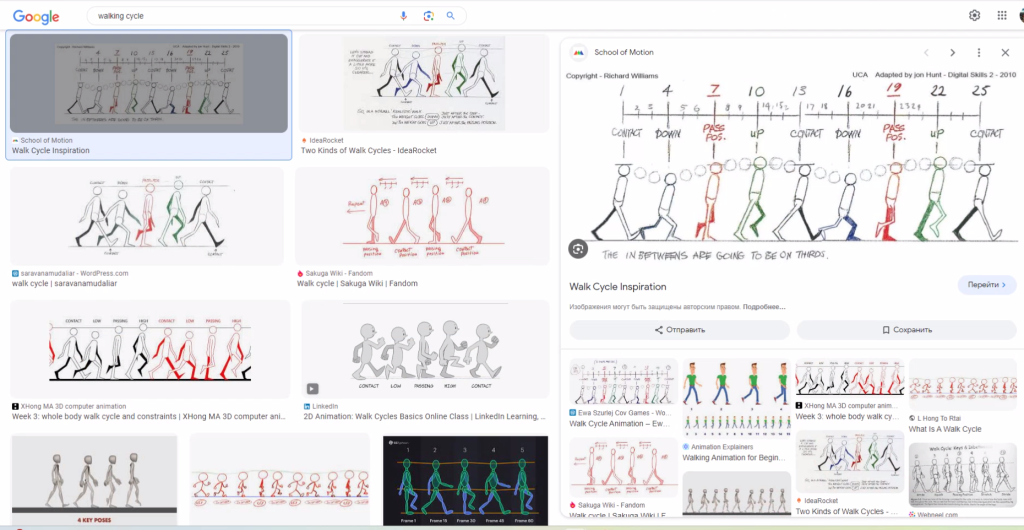Open Animation Explainers green shirt thumbnail

[x=735, y=398]
